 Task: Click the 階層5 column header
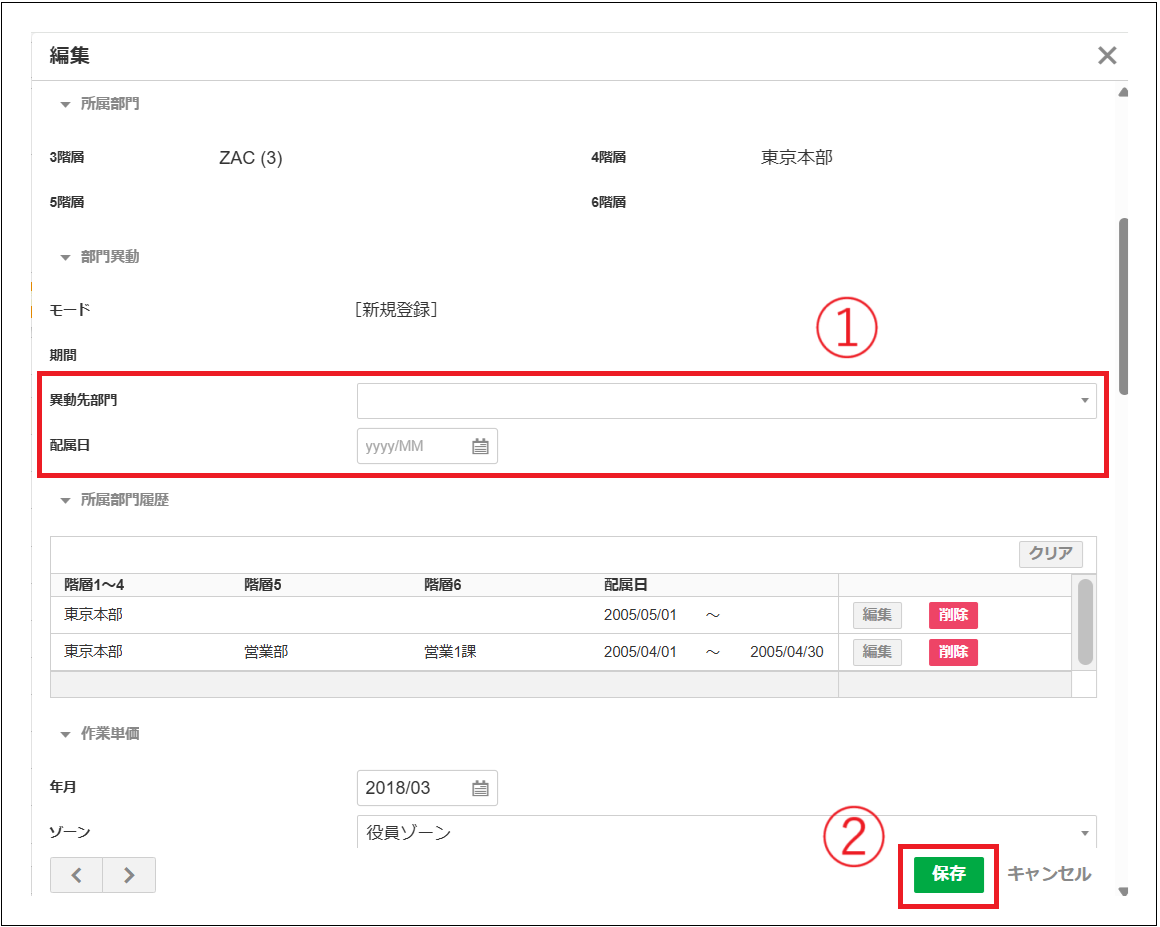(x=263, y=585)
